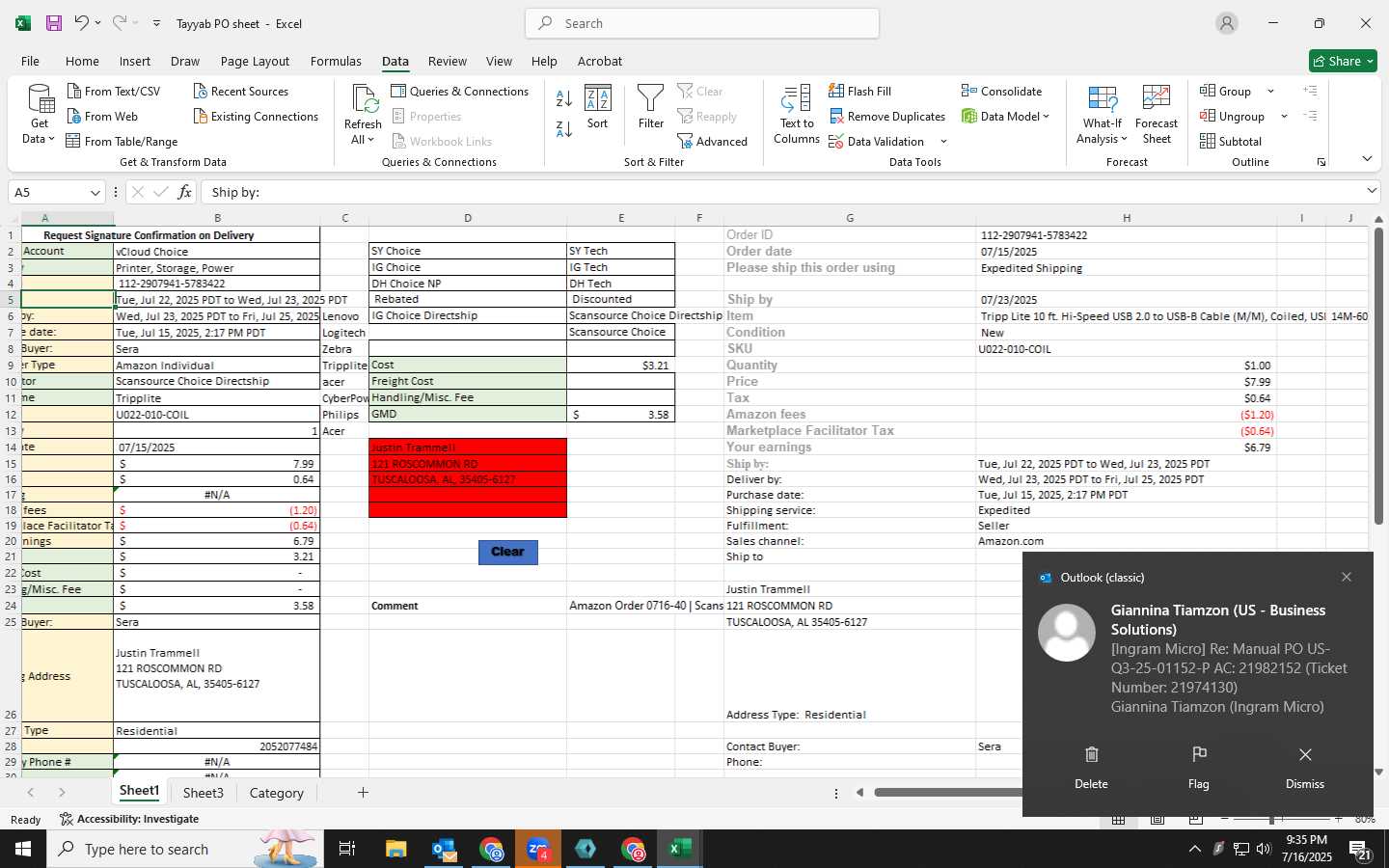Open the File menu

click(30, 61)
